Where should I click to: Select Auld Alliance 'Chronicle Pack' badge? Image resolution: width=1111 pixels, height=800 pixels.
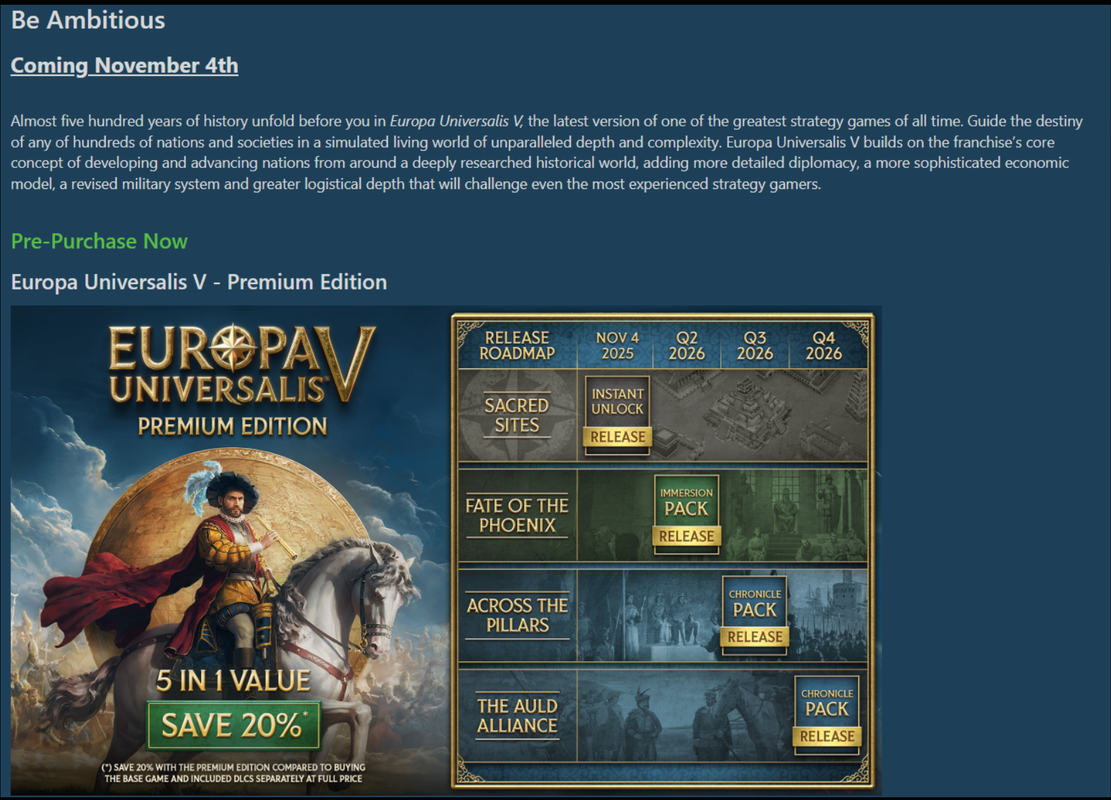tap(827, 714)
